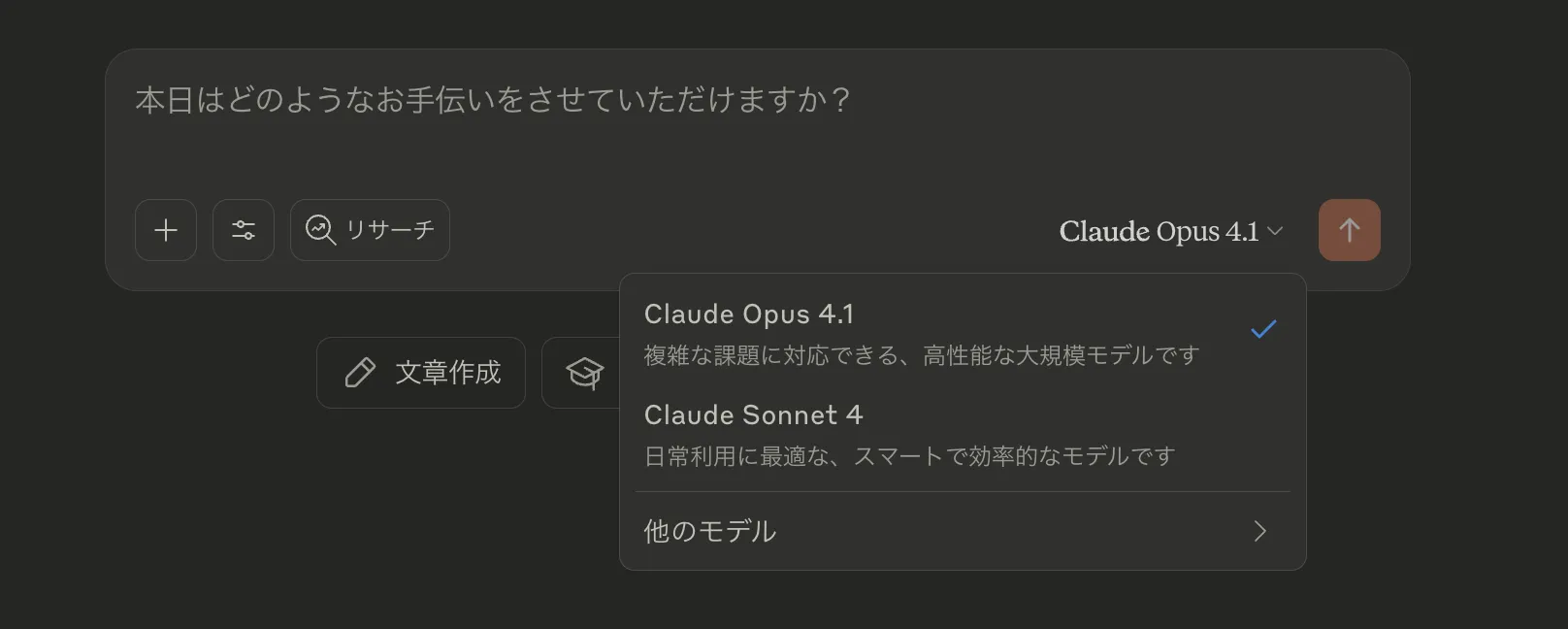The width and height of the screenshot is (1568, 629).
Task: Click the pencil icon on the 文章作成 button
Action: point(361,372)
